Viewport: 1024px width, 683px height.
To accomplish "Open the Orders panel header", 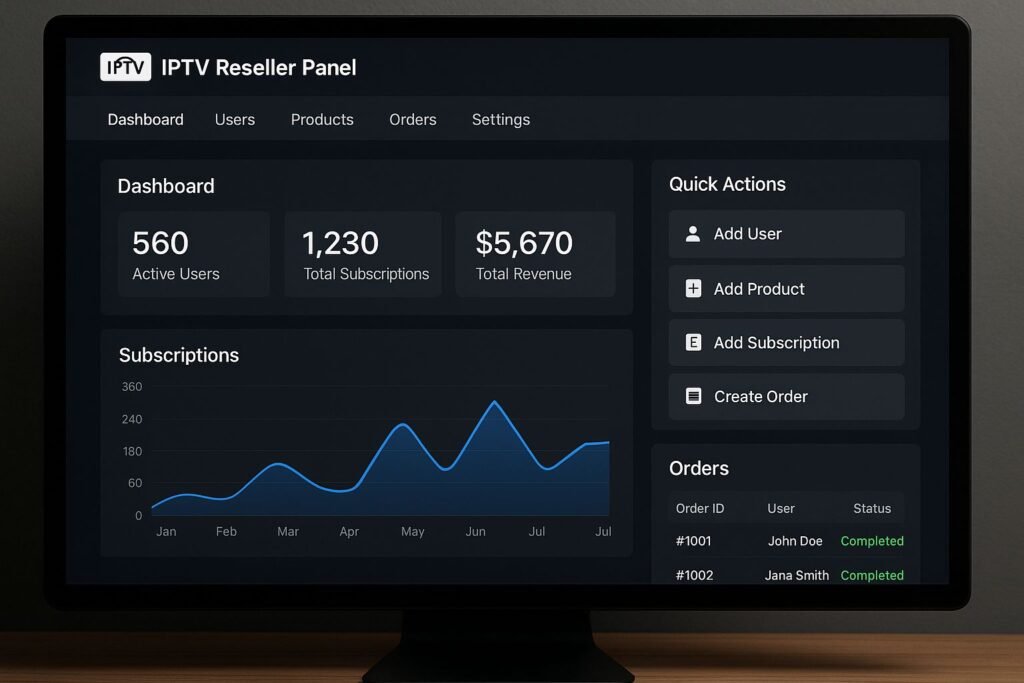I will coord(698,468).
